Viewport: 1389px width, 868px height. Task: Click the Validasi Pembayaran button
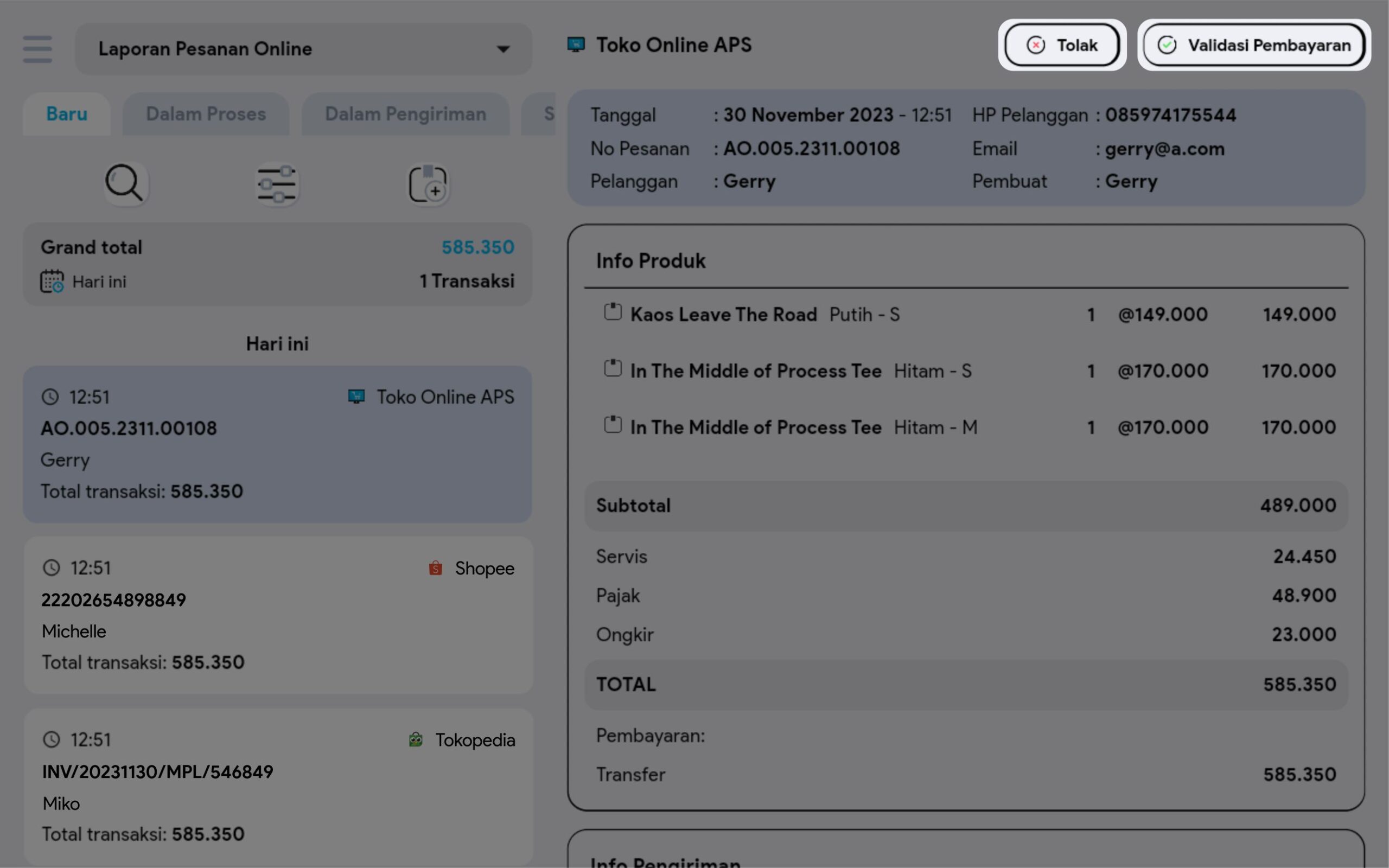tap(1253, 45)
